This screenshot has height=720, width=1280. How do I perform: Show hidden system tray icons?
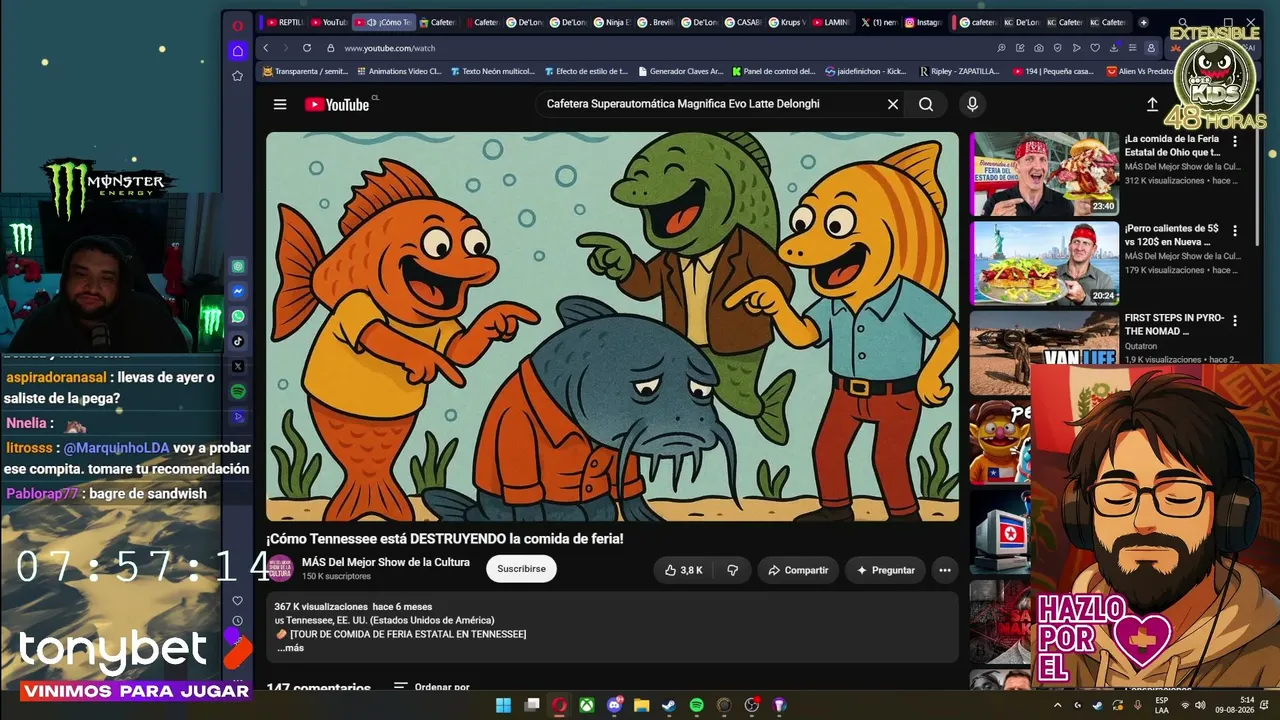(1058, 705)
